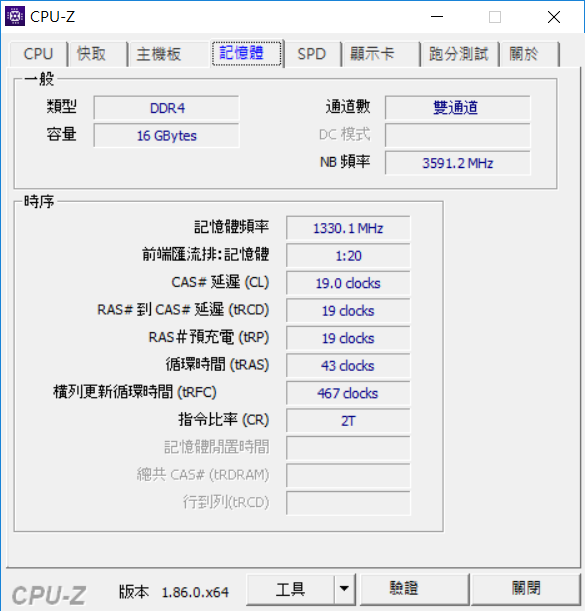Click the tRCD 19 clocks value
The width and height of the screenshot is (585, 611).
(x=348, y=311)
